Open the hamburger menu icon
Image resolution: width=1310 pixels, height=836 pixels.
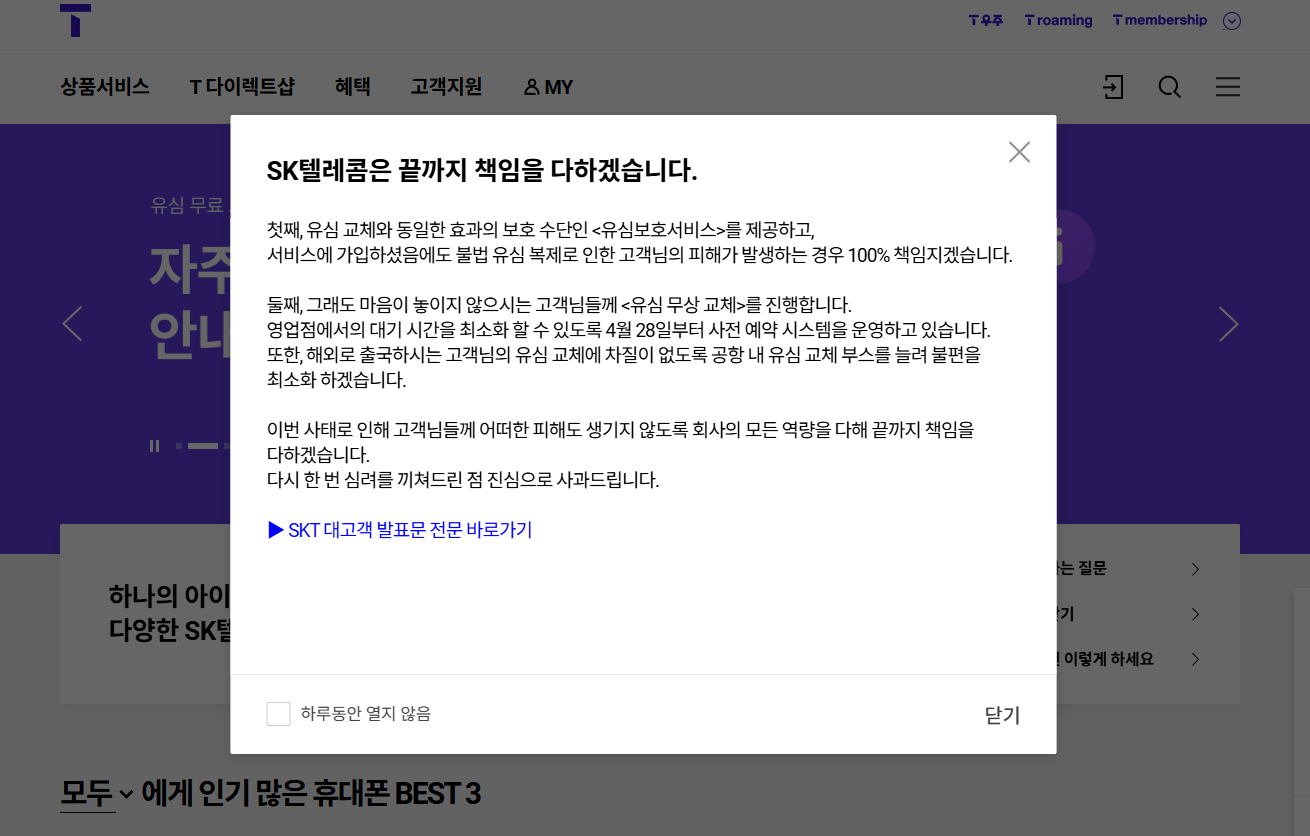(1227, 87)
